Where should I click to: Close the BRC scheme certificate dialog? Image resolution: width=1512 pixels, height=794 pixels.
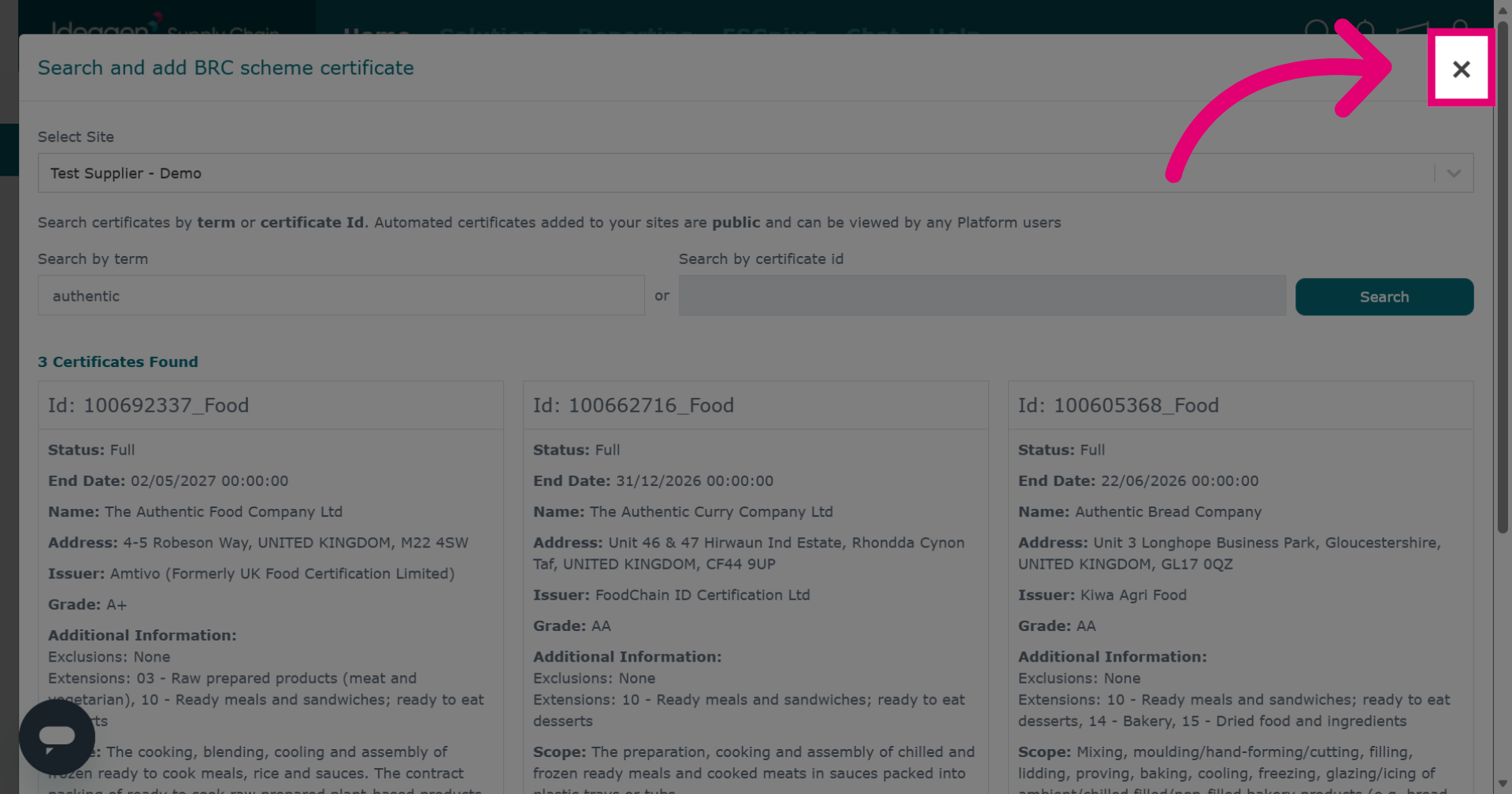[1461, 69]
